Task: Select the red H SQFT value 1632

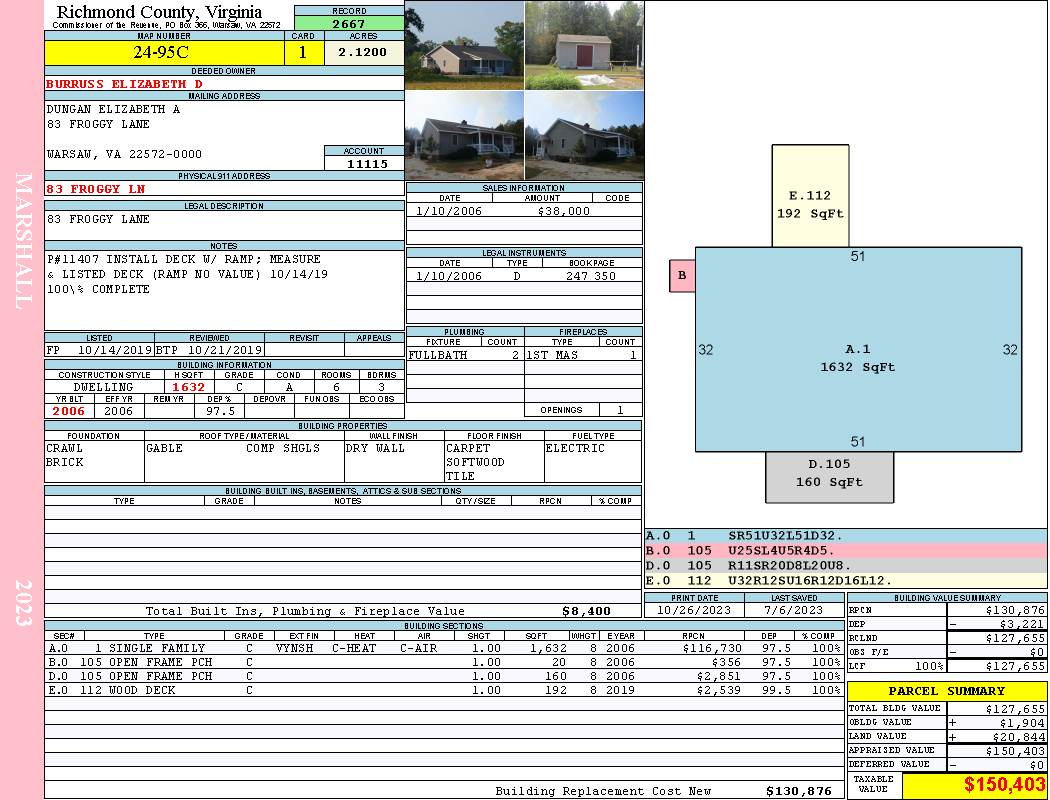Action: pos(188,387)
